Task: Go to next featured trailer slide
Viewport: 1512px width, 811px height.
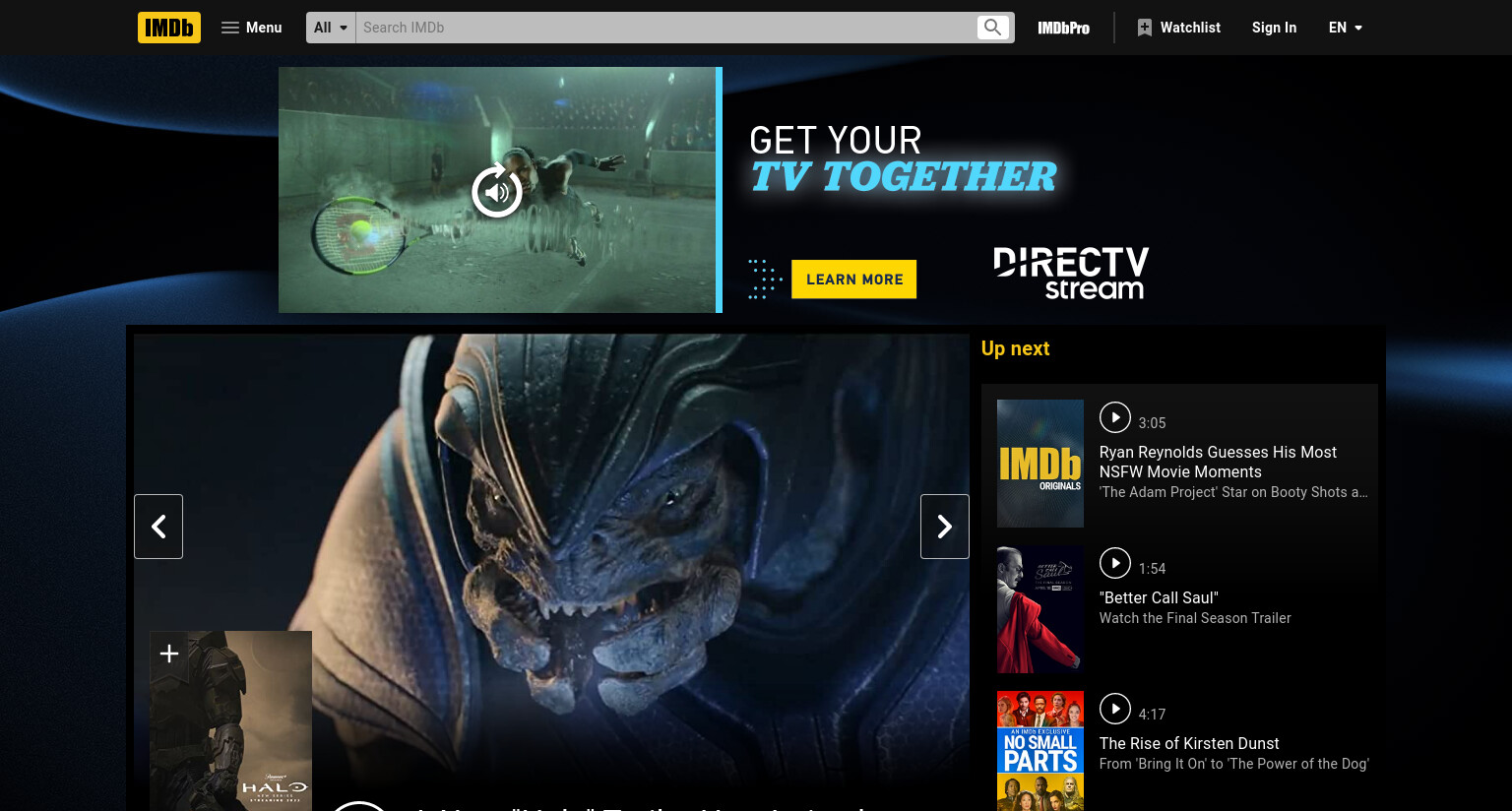Action: pos(945,527)
